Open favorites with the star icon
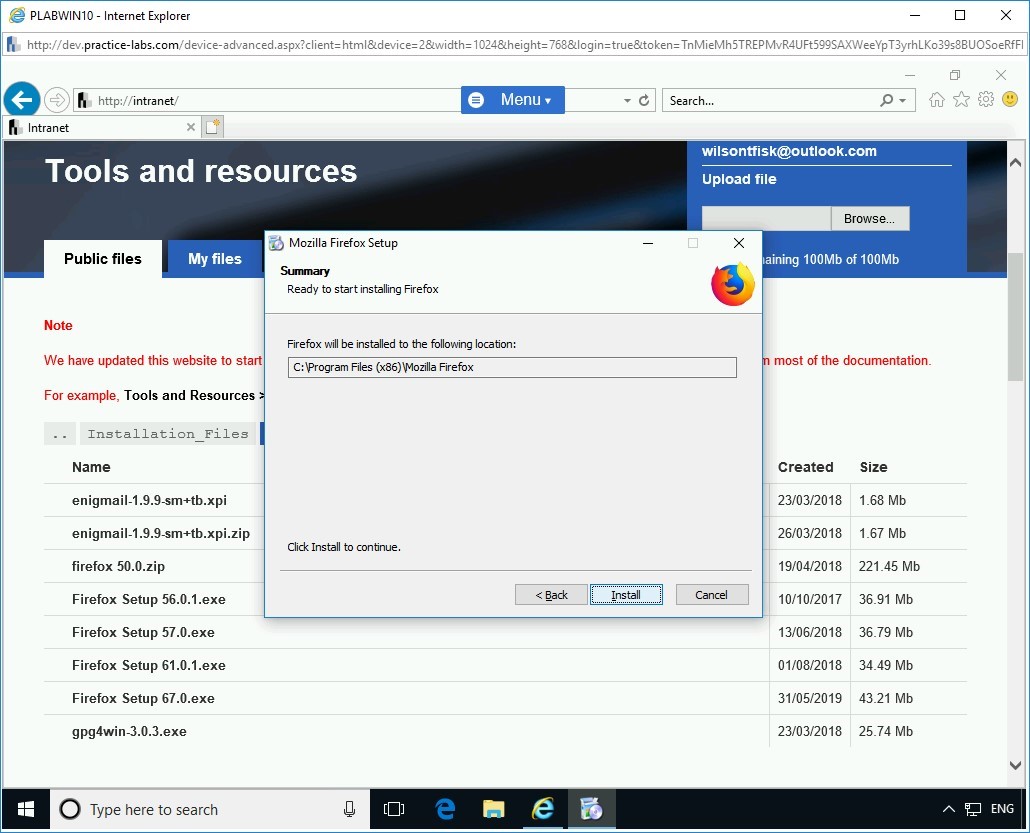This screenshot has width=1030, height=833. click(x=961, y=100)
